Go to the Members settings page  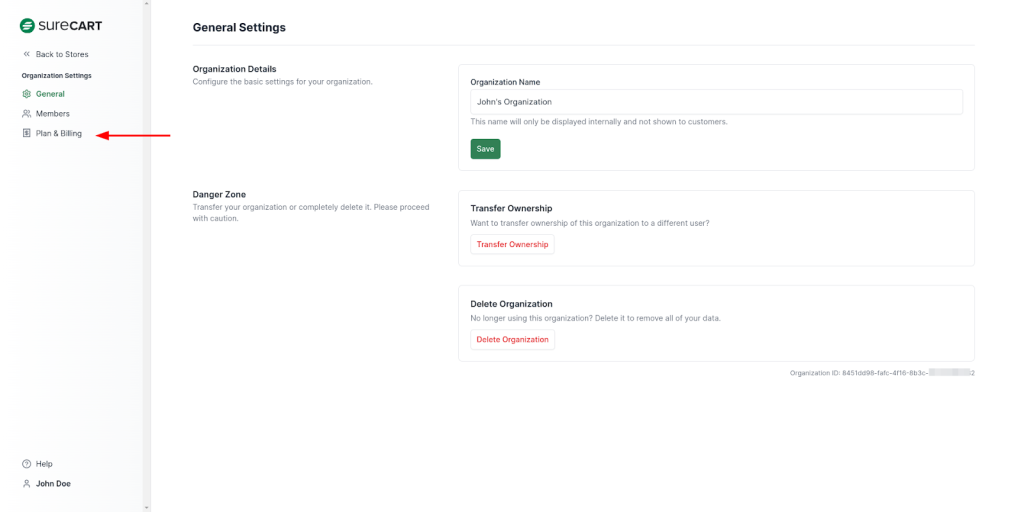(53, 114)
